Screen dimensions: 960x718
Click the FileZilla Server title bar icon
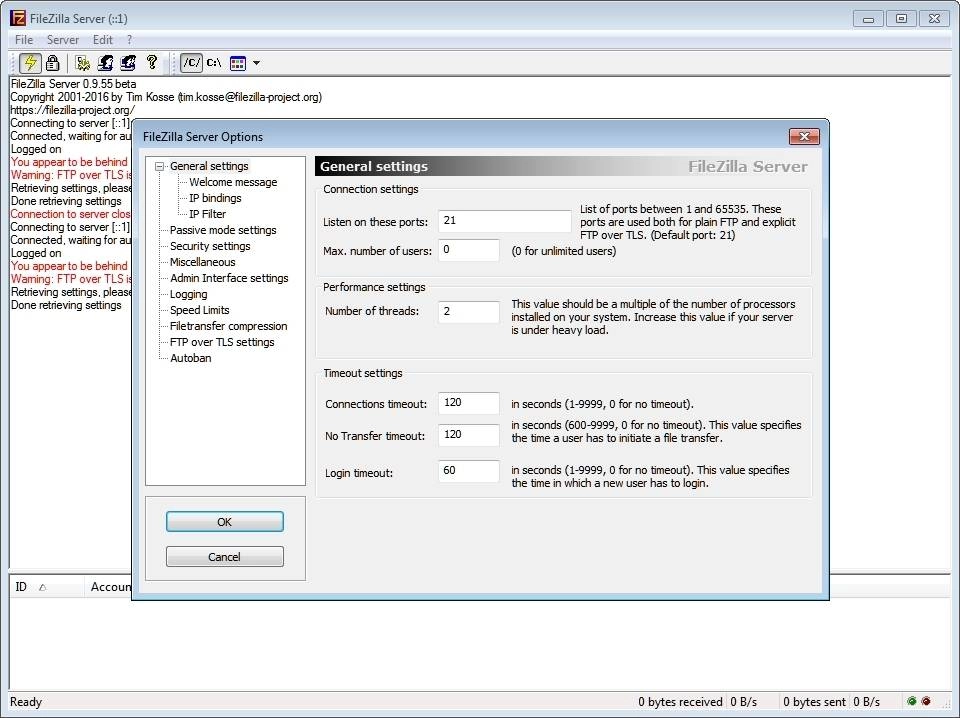click(x=18, y=18)
